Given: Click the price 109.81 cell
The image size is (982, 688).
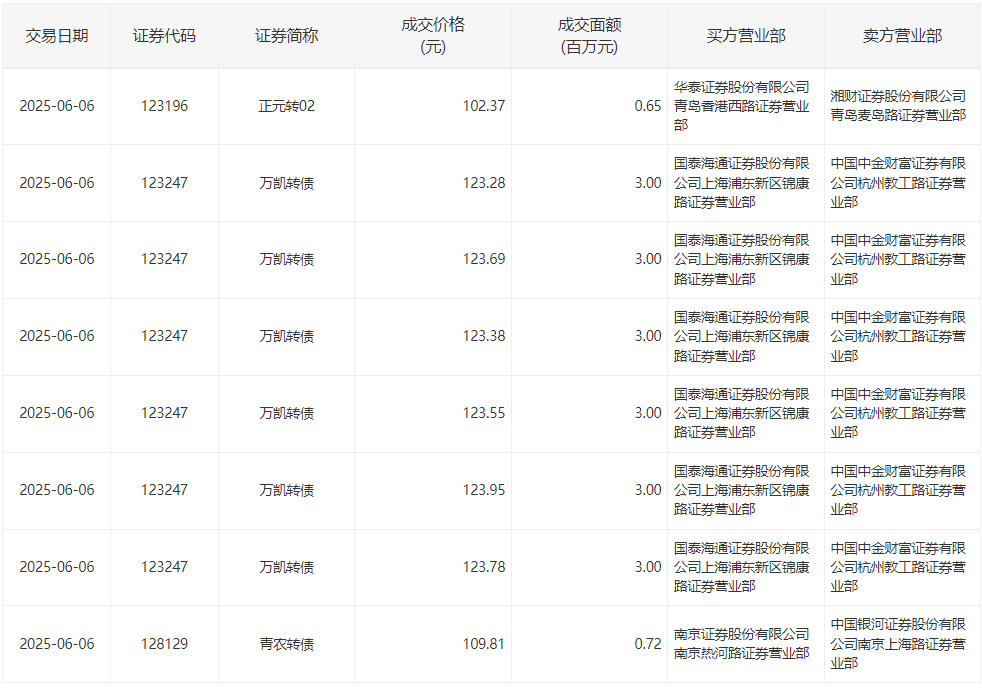Looking at the screenshot, I should [x=433, y=644].
